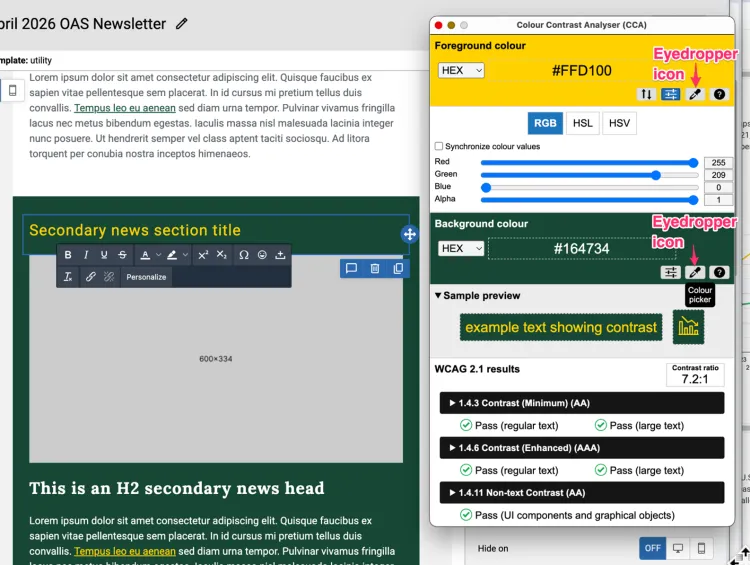Viewport: 750px width, 565px height.
Task: Insert special character Omega icon
Action: 244,255
